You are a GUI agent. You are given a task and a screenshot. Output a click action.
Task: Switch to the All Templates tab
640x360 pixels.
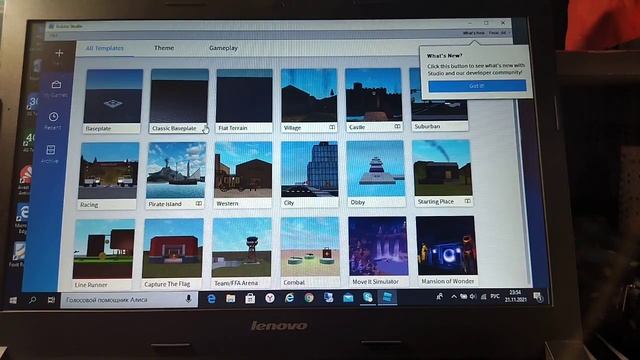click(105, 48)
